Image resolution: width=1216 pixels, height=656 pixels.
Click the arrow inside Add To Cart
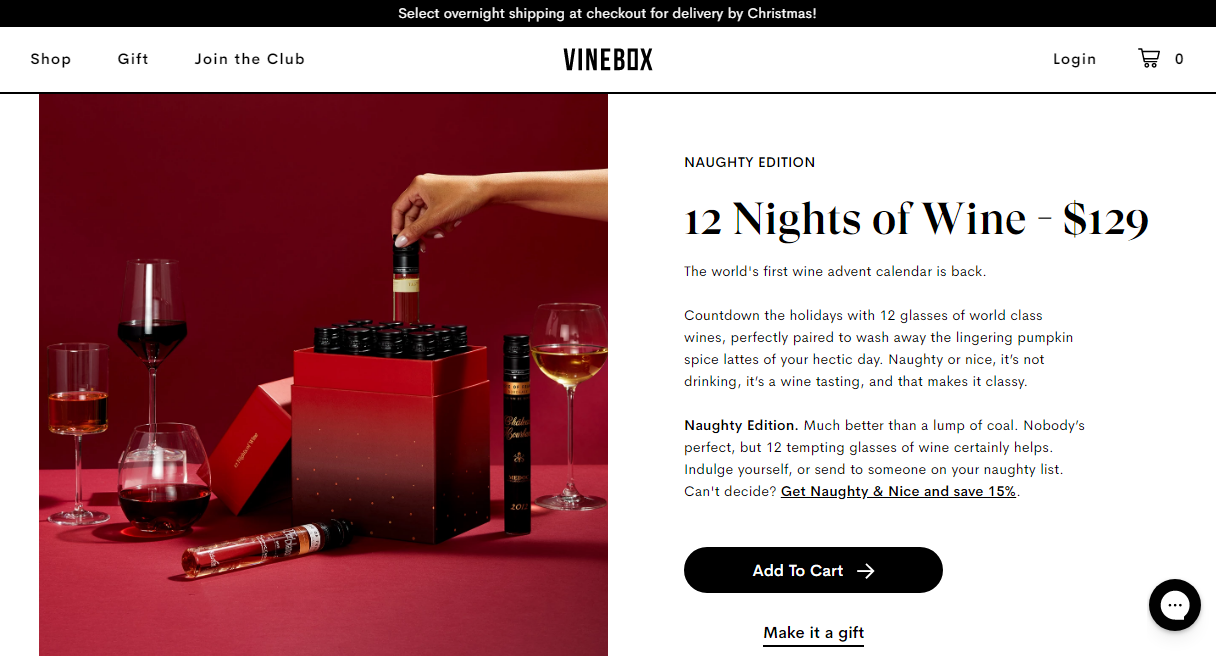tap(866, 571)
